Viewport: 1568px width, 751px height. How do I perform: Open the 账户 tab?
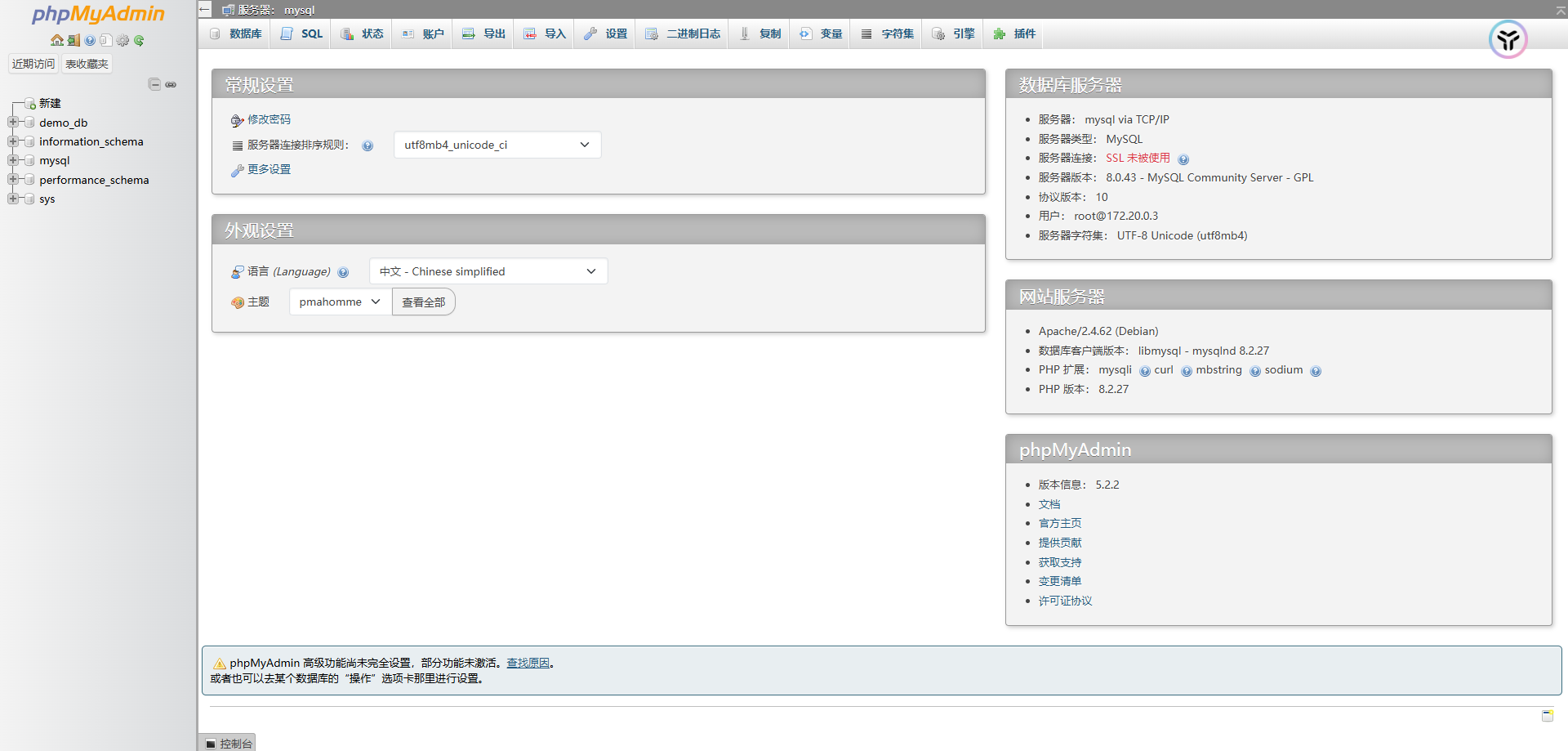pyautogui.click(x=422, y=34)
